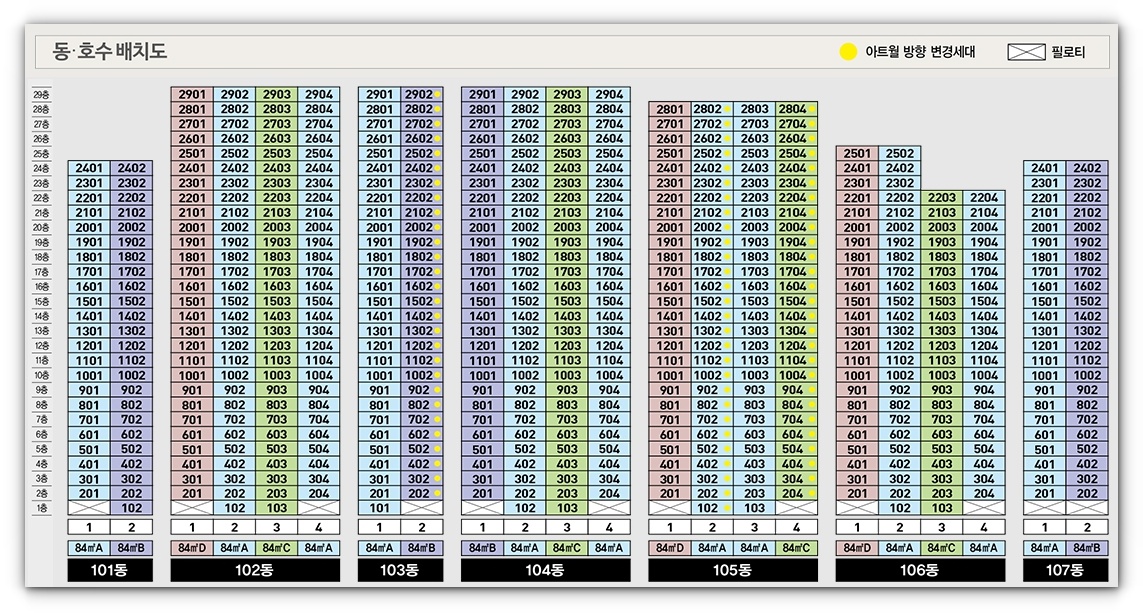Screen dimensions: 1143x613
Task: Select the 106동 building label
Action: pyautogui.click(x=920, y=571)
